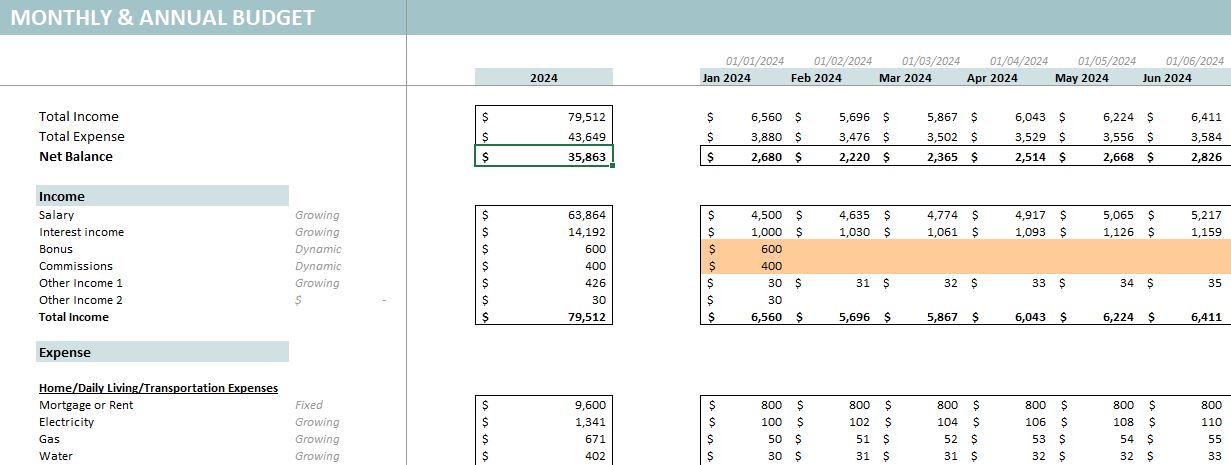Select Other Income 2 total 30 in 2024 column
The height and width of the screenshot is (465, 1231).
(543, 300)
